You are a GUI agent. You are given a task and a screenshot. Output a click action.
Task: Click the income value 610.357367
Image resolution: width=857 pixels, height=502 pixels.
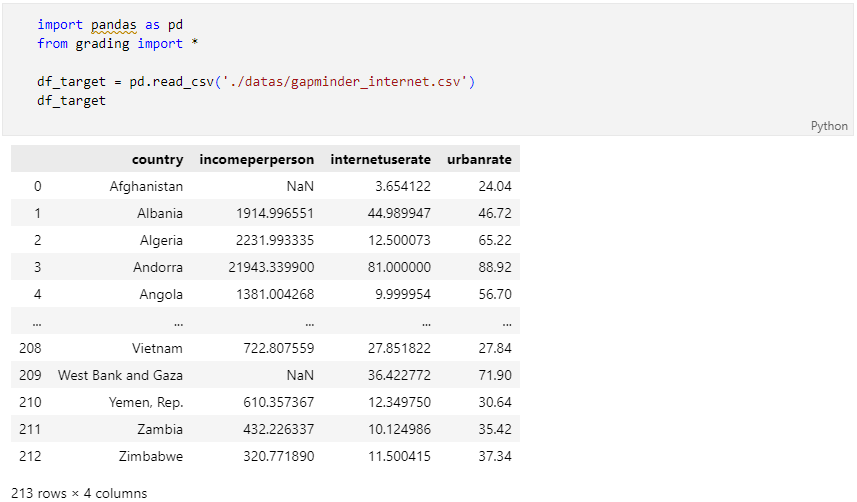[279, 402]
